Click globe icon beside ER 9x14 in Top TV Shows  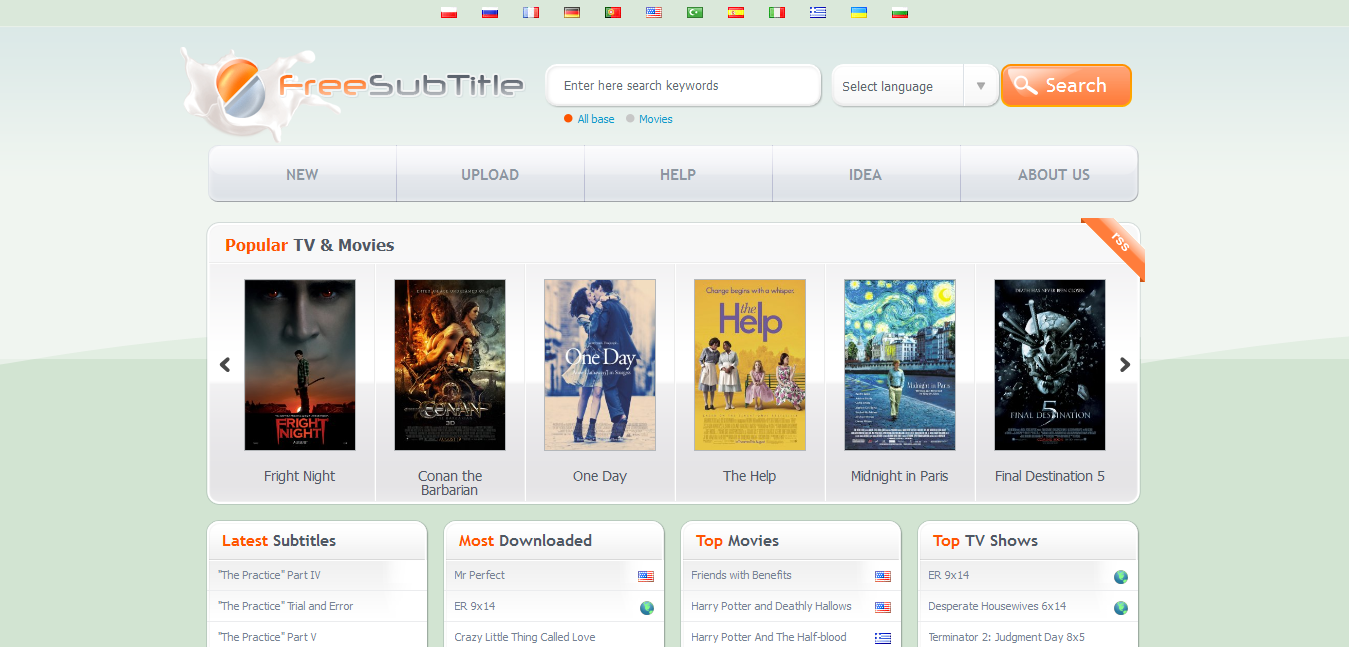click(x=1121, y=576)
